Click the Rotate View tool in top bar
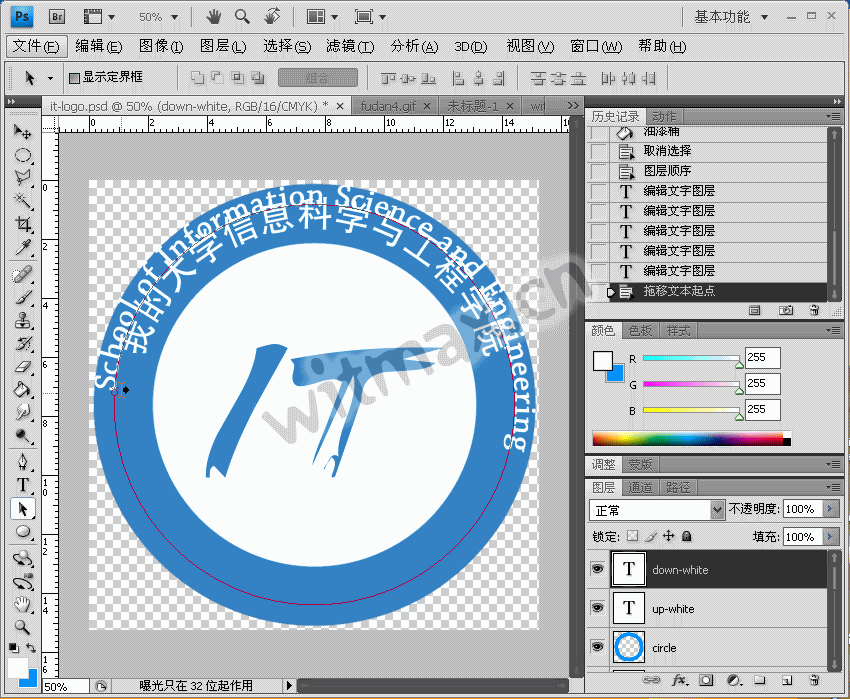This screenshot has height=699, width=850. pyautogui.click(x=272, y=16)
